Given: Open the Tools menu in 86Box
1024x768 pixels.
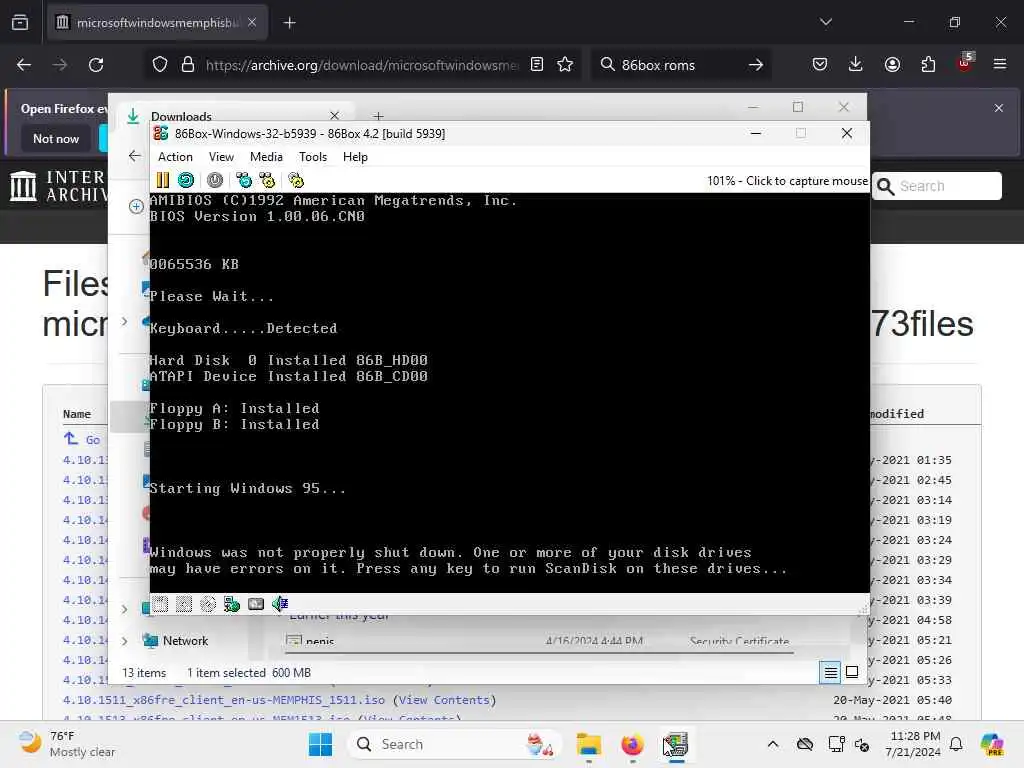Looking at the screenshot, I should click(313, 157).
